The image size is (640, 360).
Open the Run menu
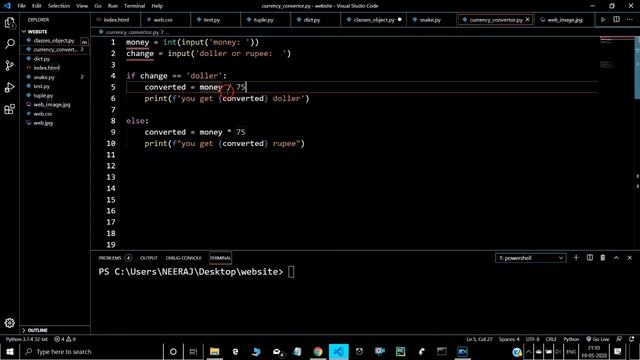[x=113, y=6]
